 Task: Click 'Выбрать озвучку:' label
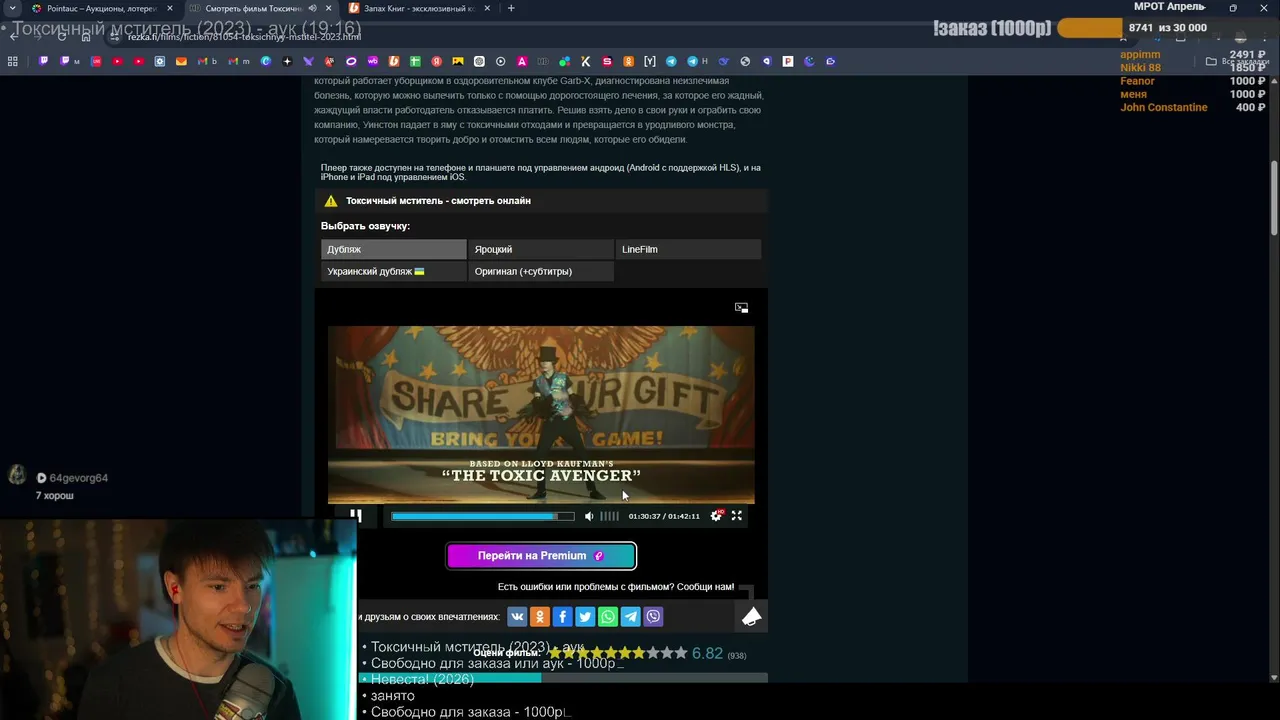365,226
